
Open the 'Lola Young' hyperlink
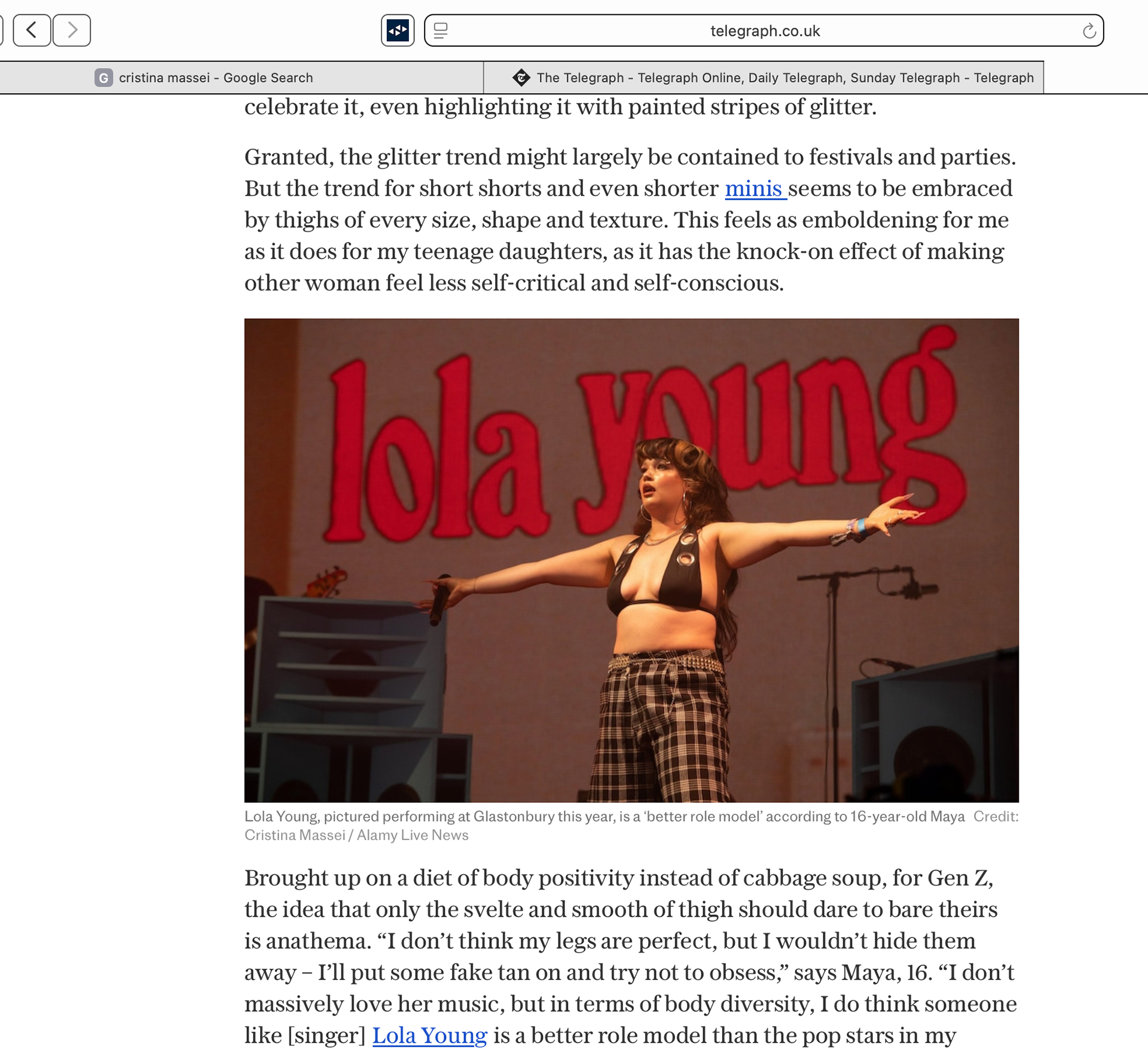pos(429,1034)
